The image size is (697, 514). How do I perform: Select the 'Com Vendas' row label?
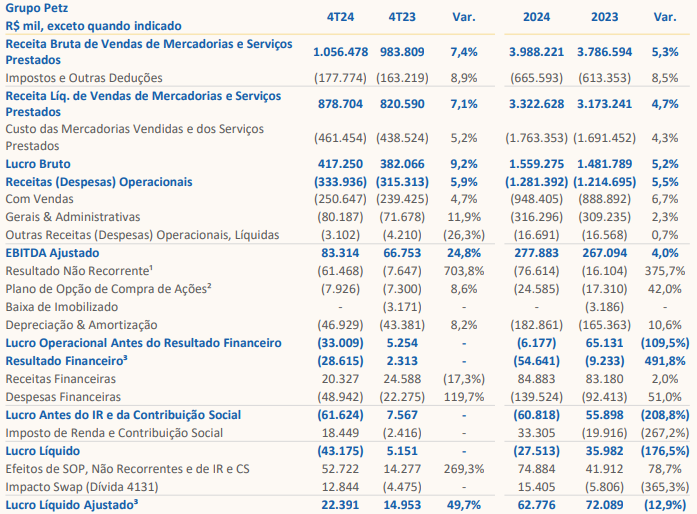[x=40, y=199]
